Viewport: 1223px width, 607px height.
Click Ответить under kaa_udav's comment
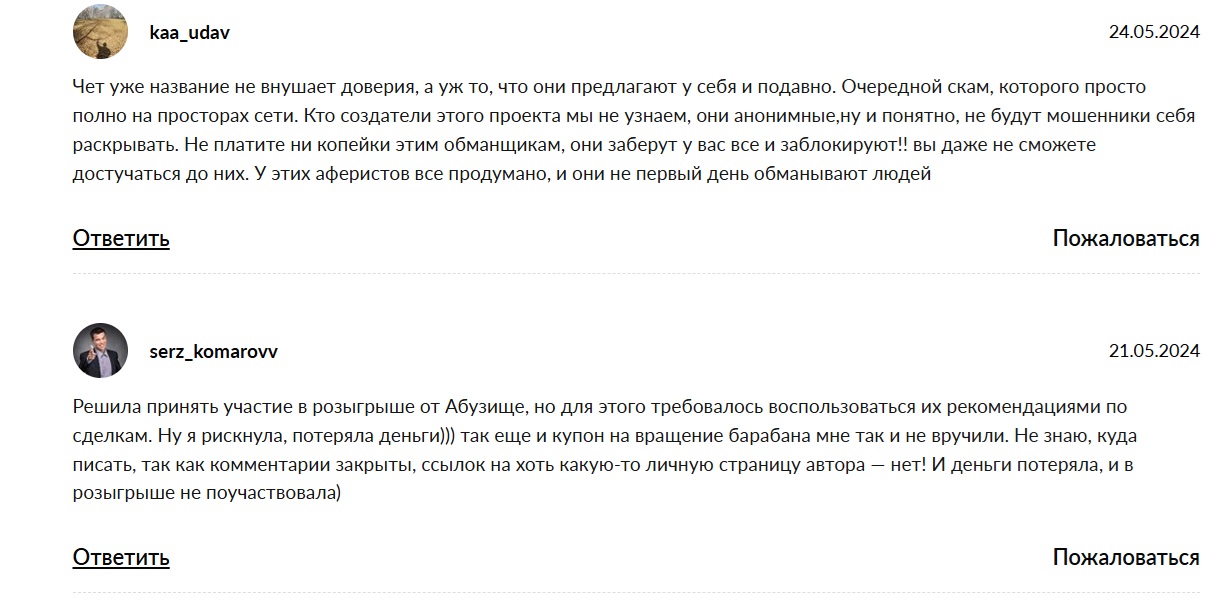click(121, 238)
